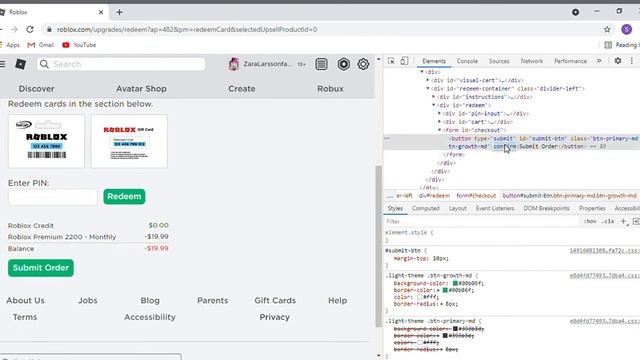This screenshot has width=640, height=360.
Task: Open a new browser tab
Action: [x=119, y=12]
